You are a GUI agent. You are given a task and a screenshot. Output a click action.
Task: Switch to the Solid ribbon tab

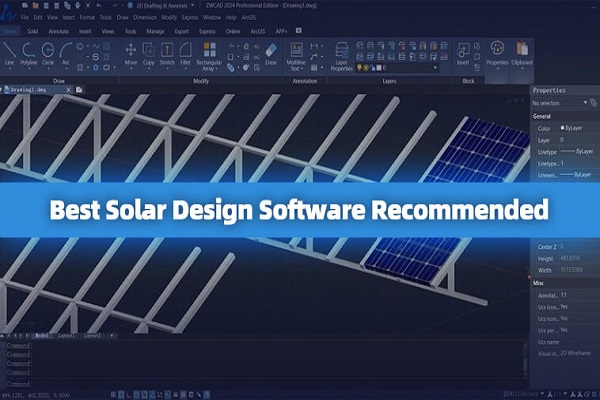coord(33,31)
